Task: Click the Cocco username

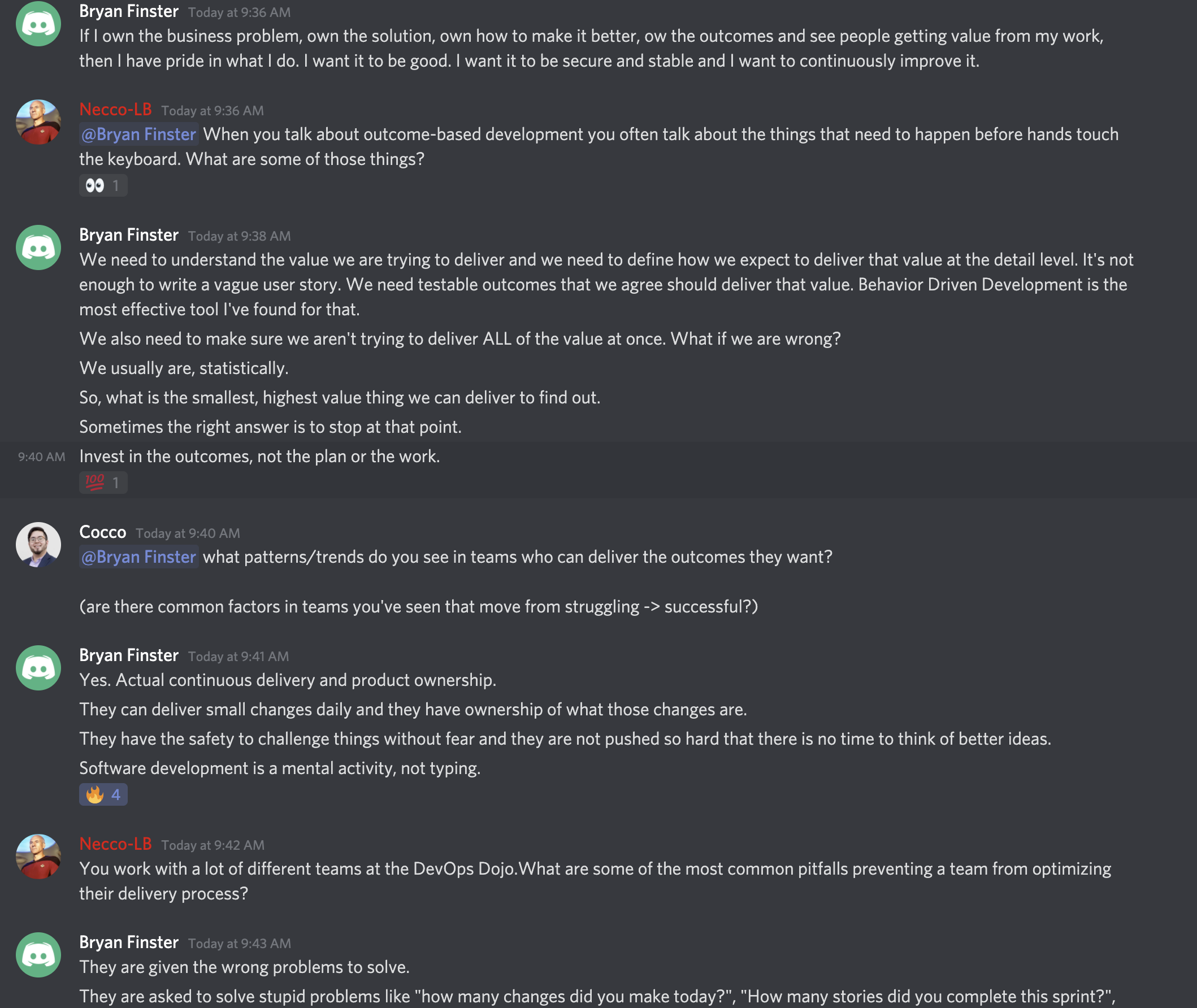Action: pyautogui.click(x=102, y=532)
